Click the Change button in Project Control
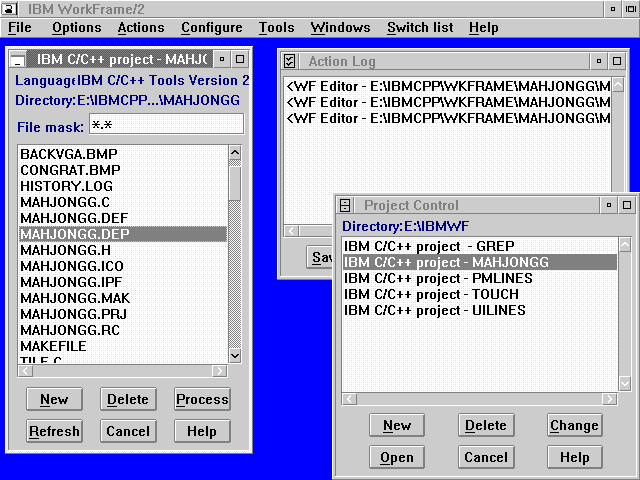This screenshot has height=480, width=640. coord(574,425)
